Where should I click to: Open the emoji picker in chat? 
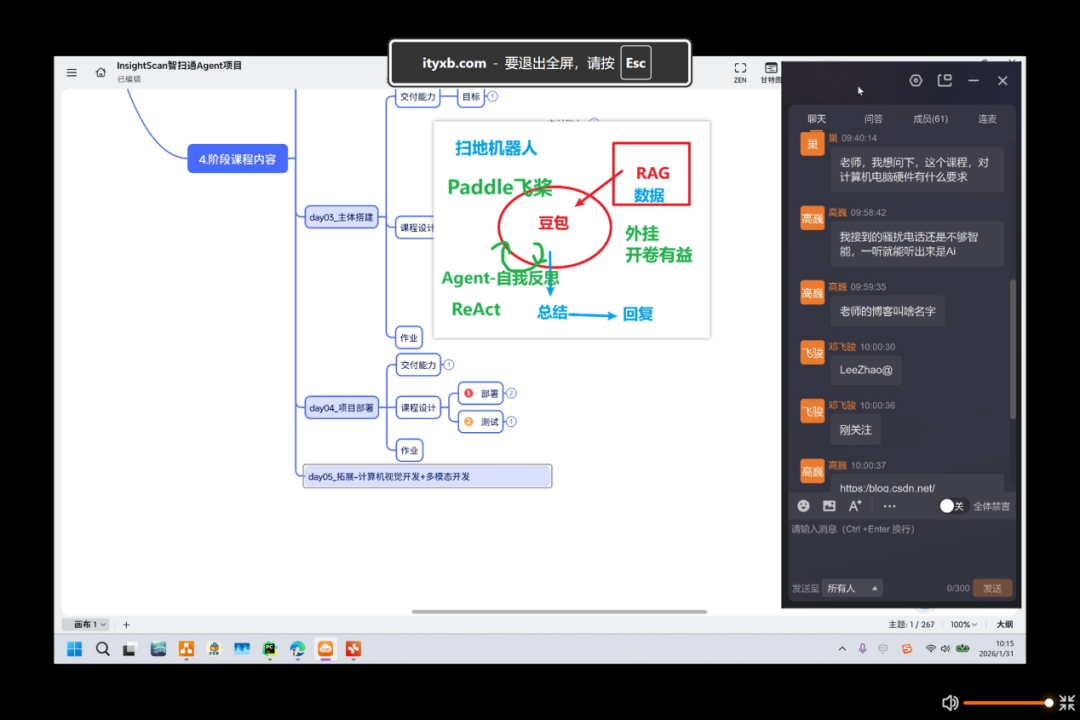803,506
